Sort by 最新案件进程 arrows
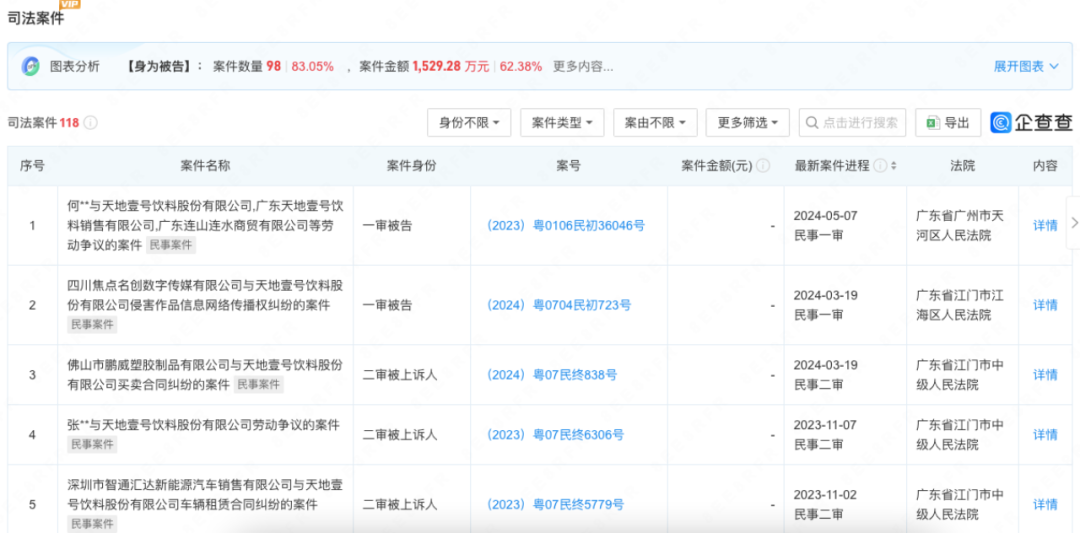Image resolution: width=1080 pixels, height=533 pixels. (894, 166)
